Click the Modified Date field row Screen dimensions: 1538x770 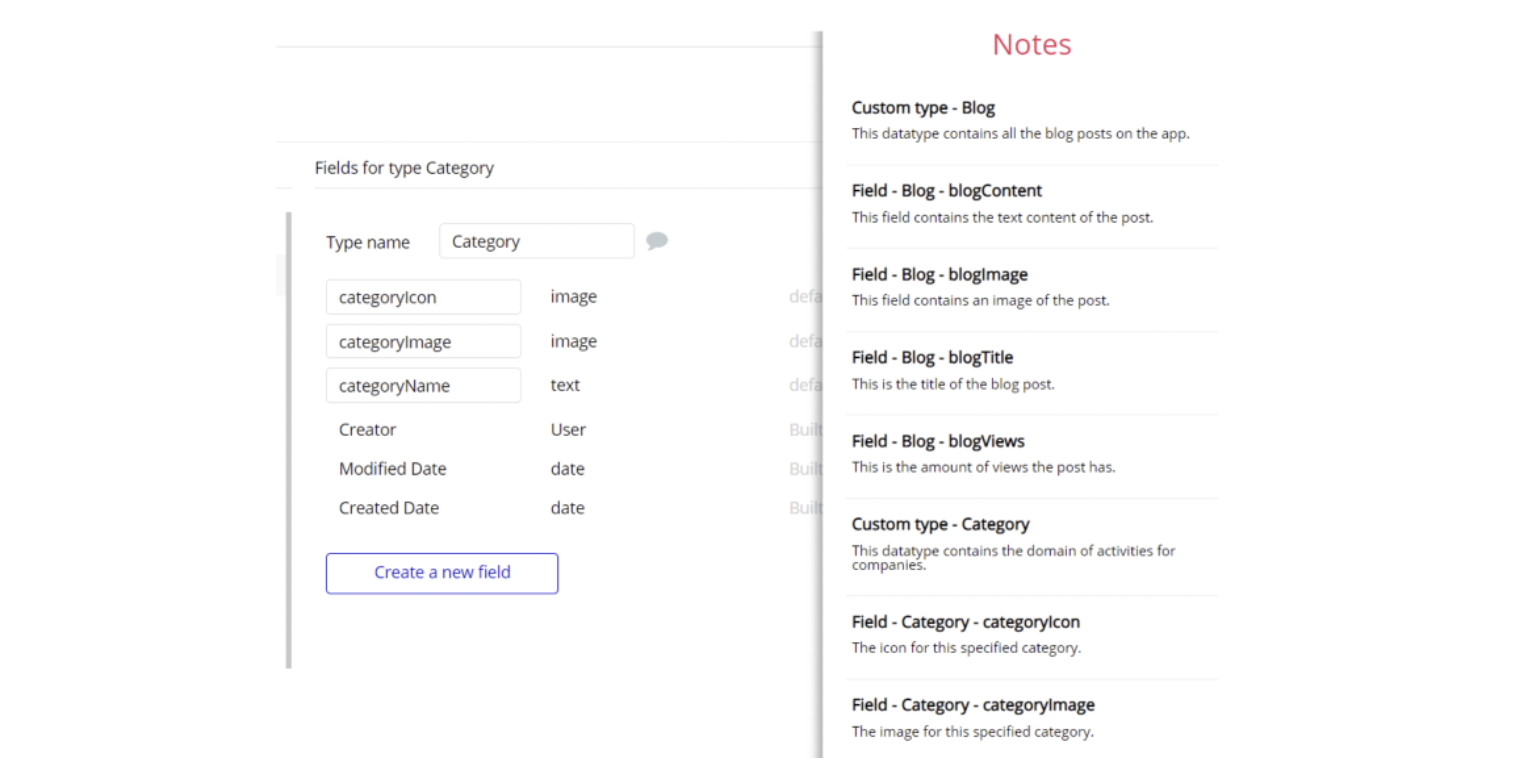click(x=392, y=469)
